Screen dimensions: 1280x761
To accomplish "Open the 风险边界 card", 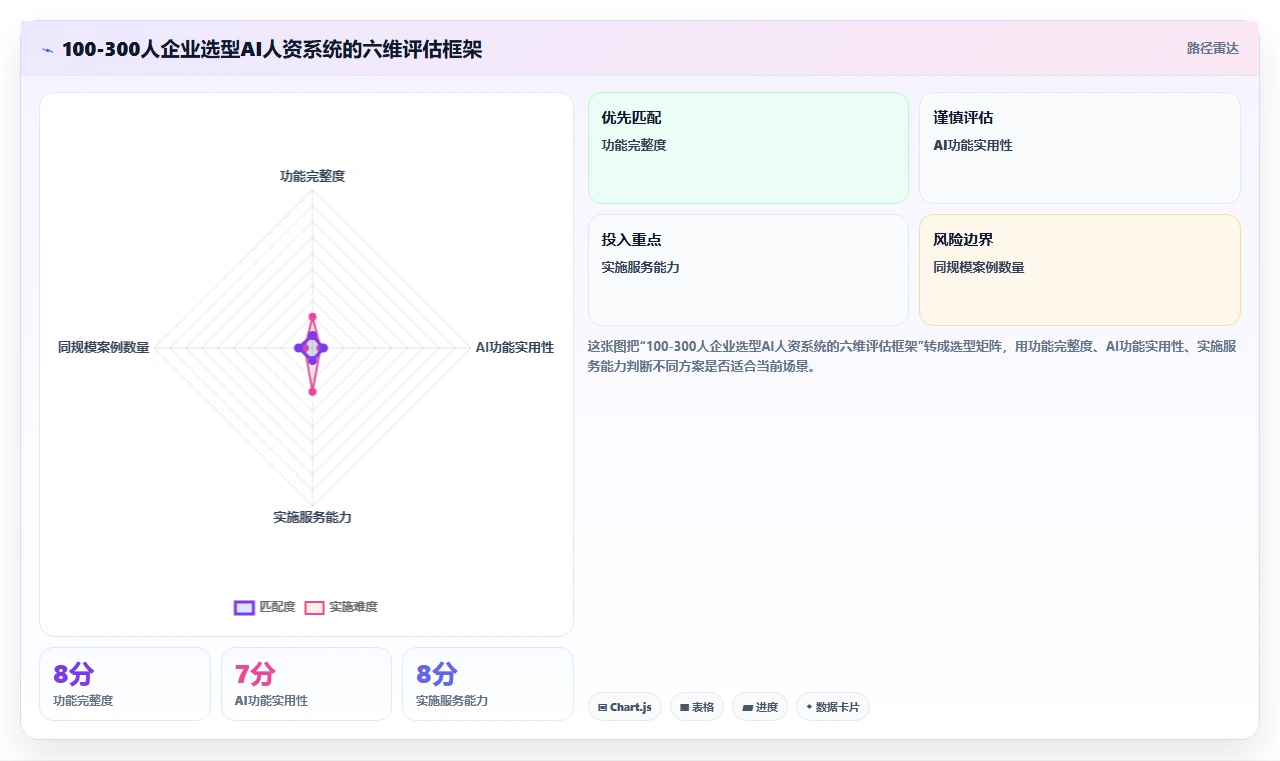I will [1079, 270].
